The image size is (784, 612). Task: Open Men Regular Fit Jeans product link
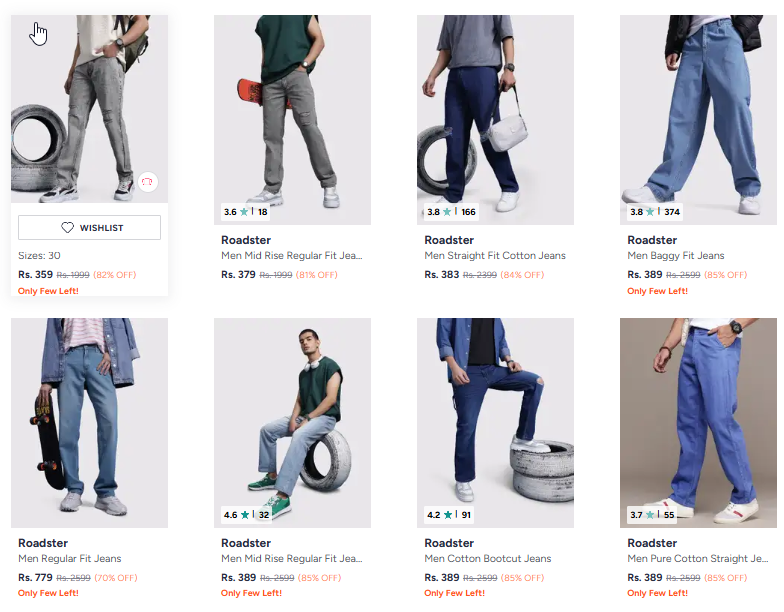point(69,559)
